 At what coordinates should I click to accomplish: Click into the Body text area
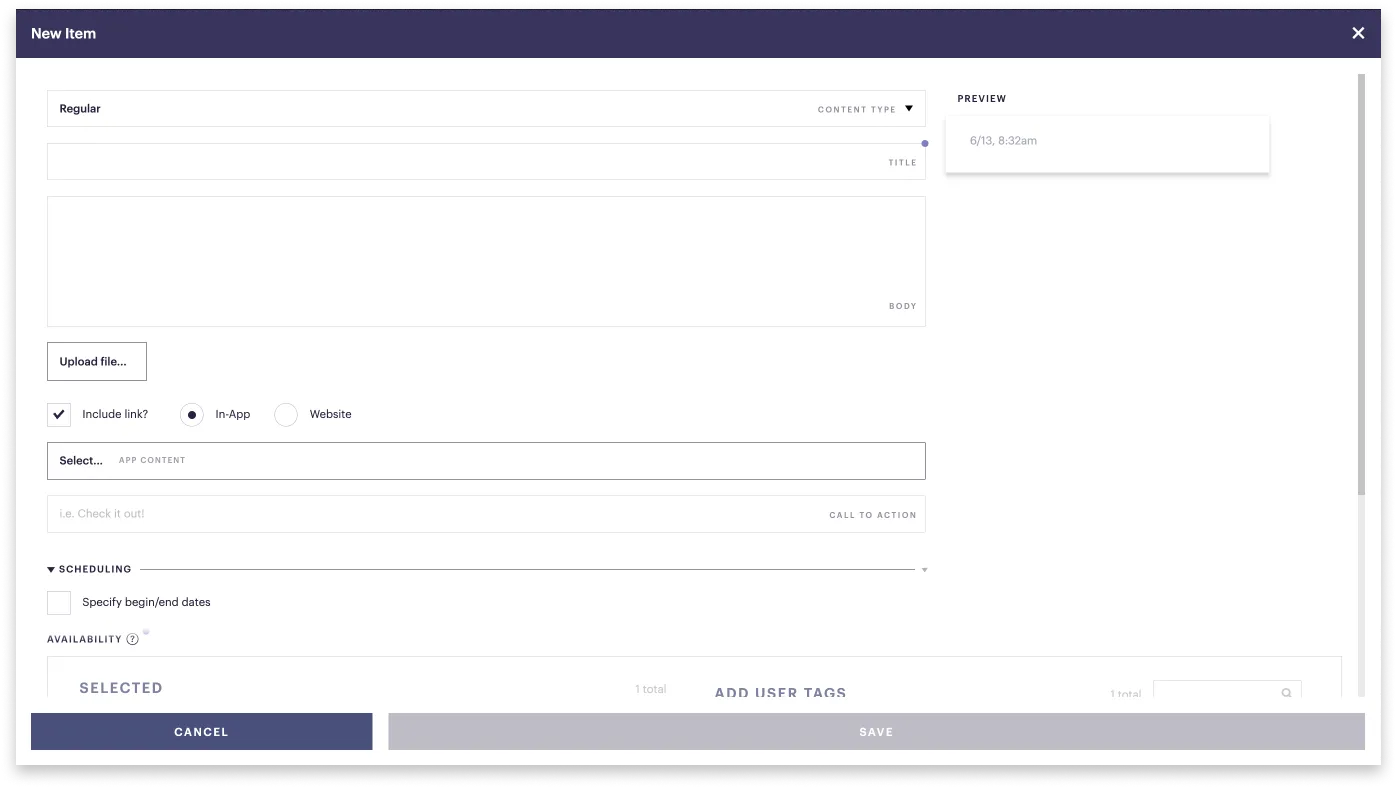pos(486,261)
